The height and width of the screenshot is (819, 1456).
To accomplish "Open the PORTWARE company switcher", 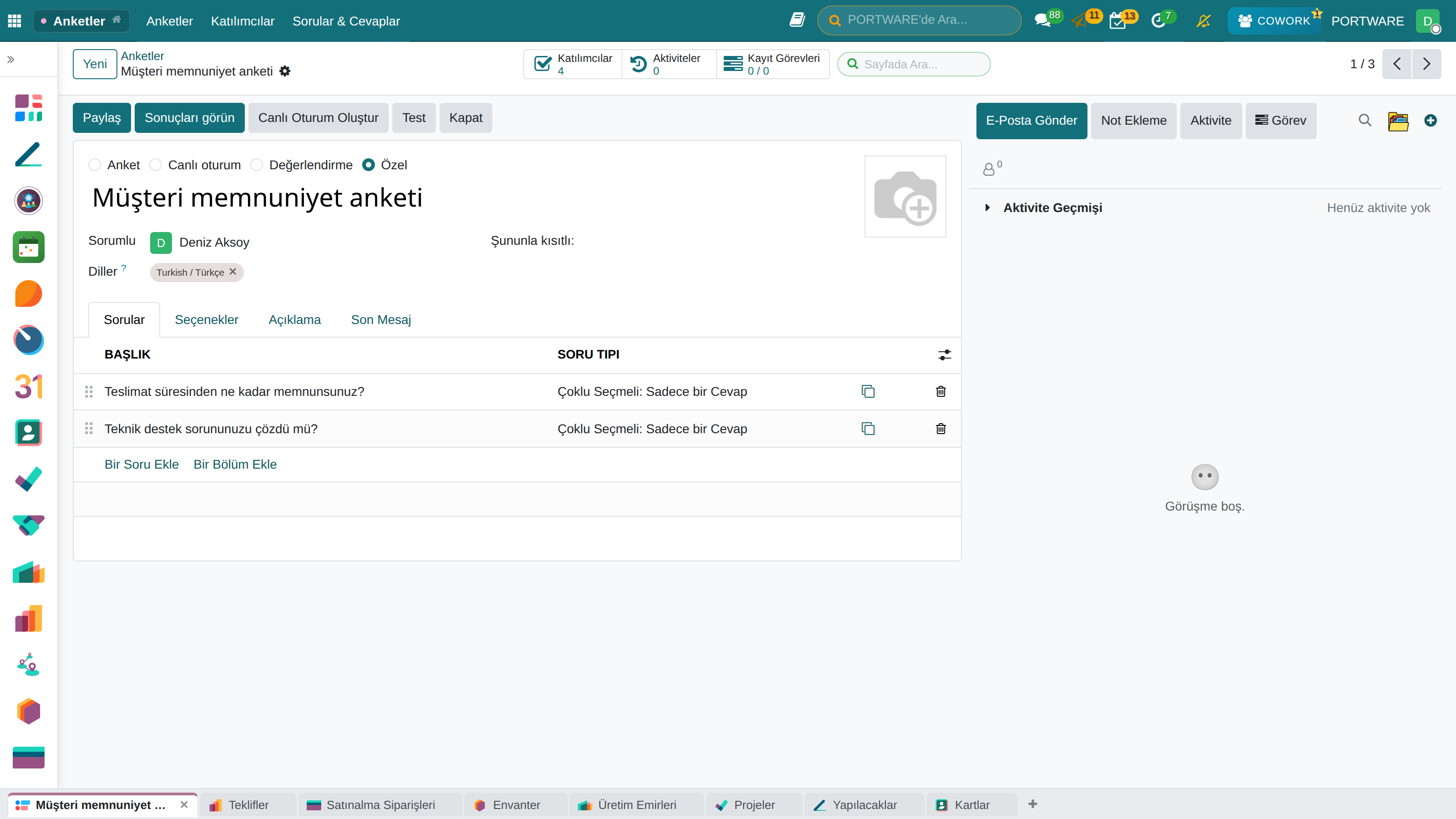I will [x=1367, y=21].
